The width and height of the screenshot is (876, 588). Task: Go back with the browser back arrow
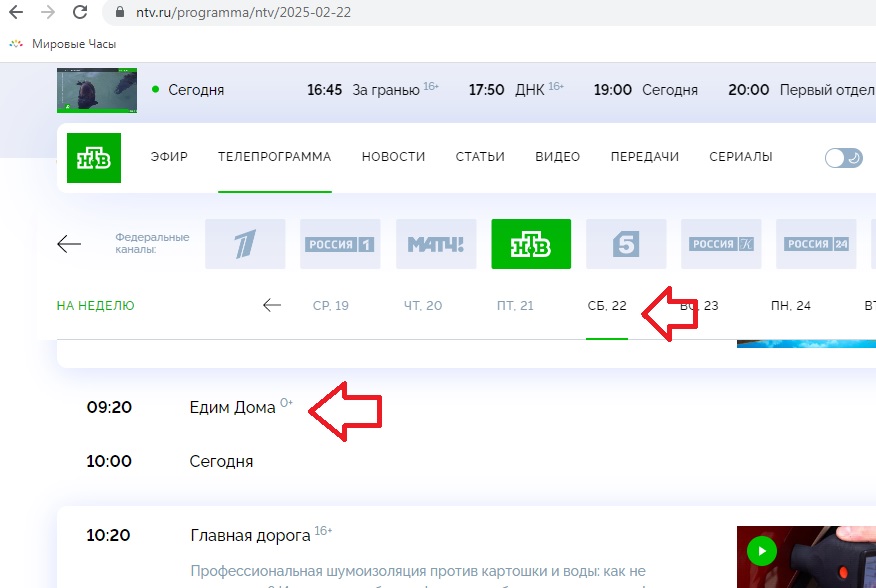point(16,12)
